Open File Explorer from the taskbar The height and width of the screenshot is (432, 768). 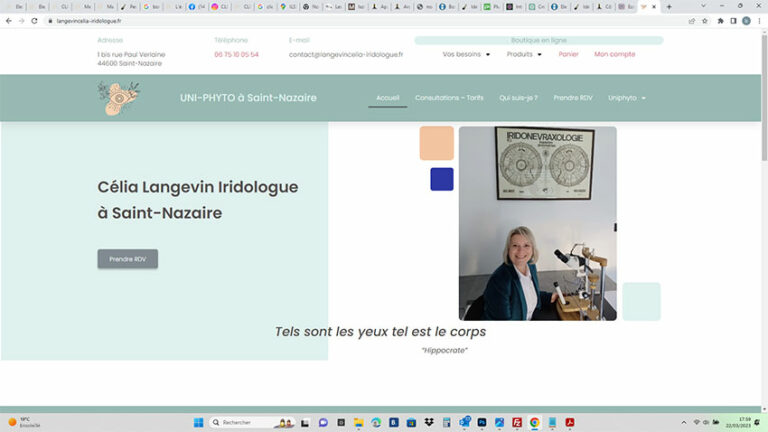pos(359,422)
